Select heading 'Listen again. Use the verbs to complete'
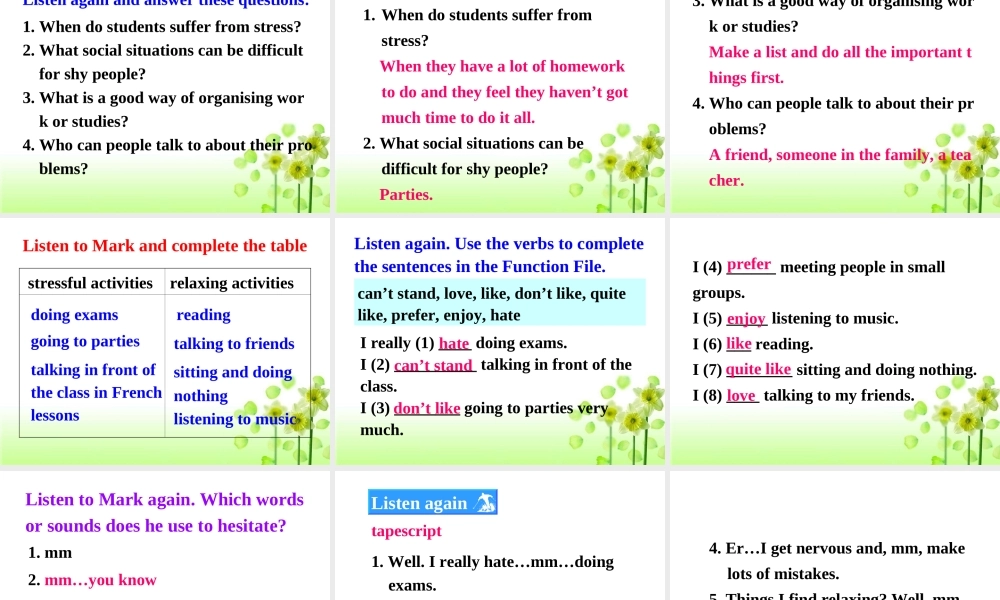The image size is (1000, 600). click(x=499, y=244)
